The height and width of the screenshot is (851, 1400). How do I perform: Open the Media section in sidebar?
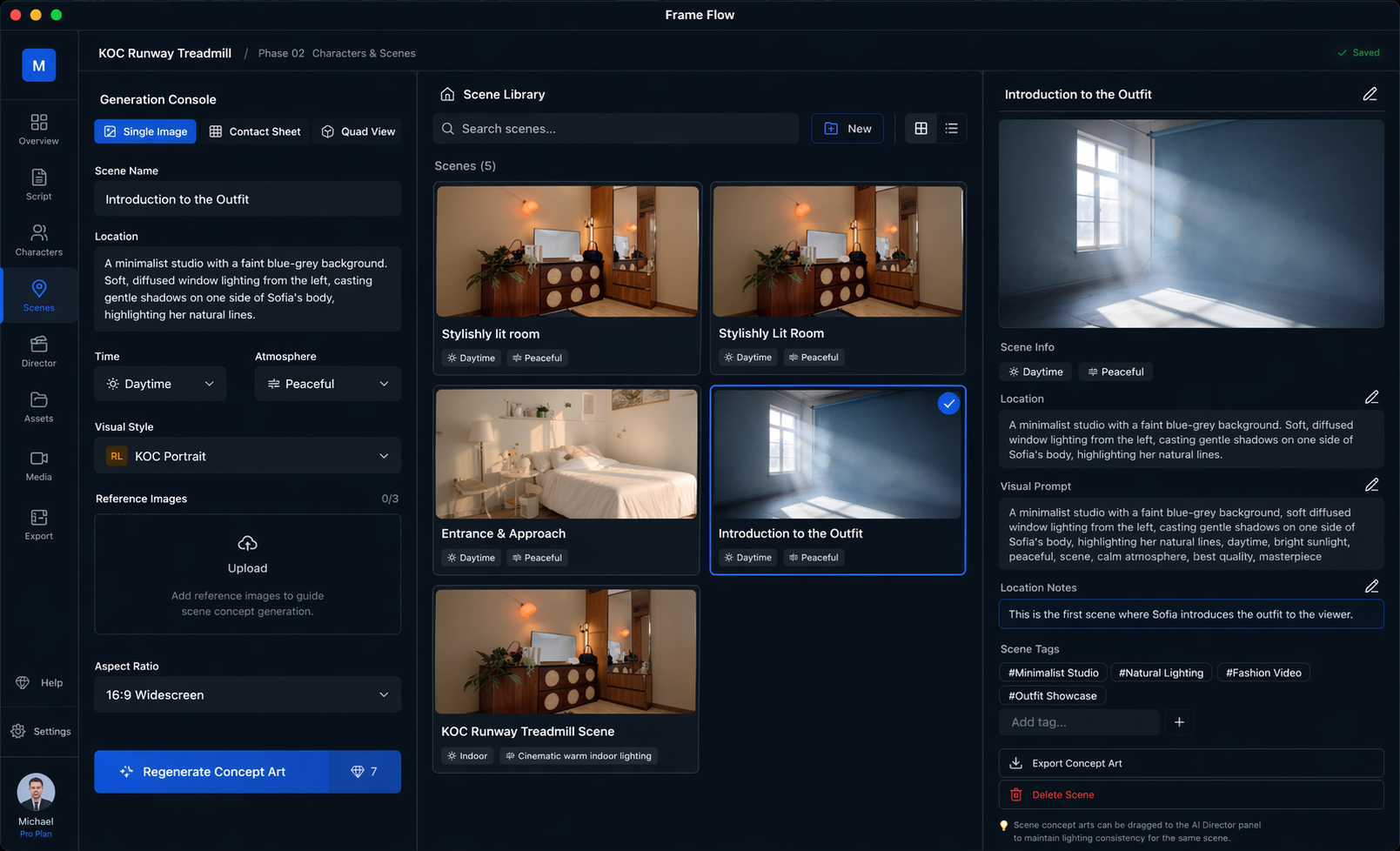(38, 466)
